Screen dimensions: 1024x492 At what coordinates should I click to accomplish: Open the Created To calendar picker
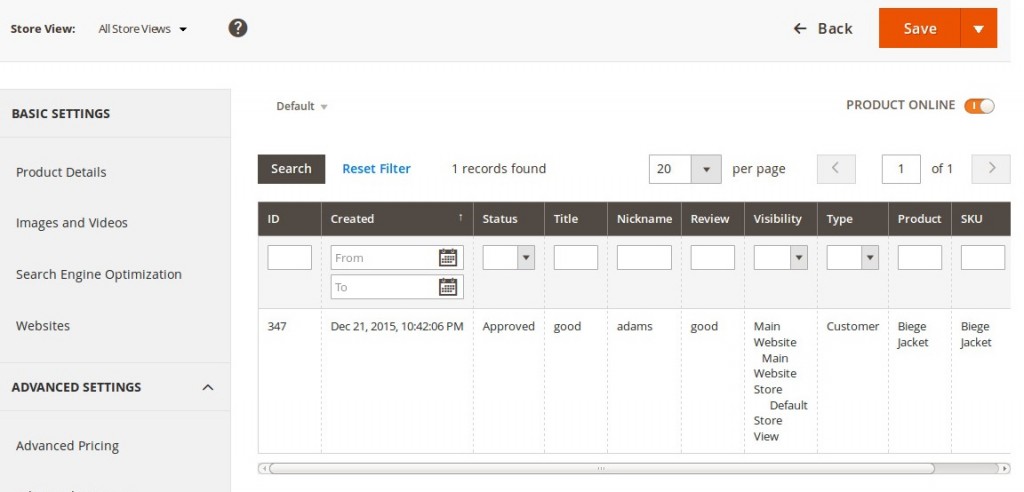[448, 287]
